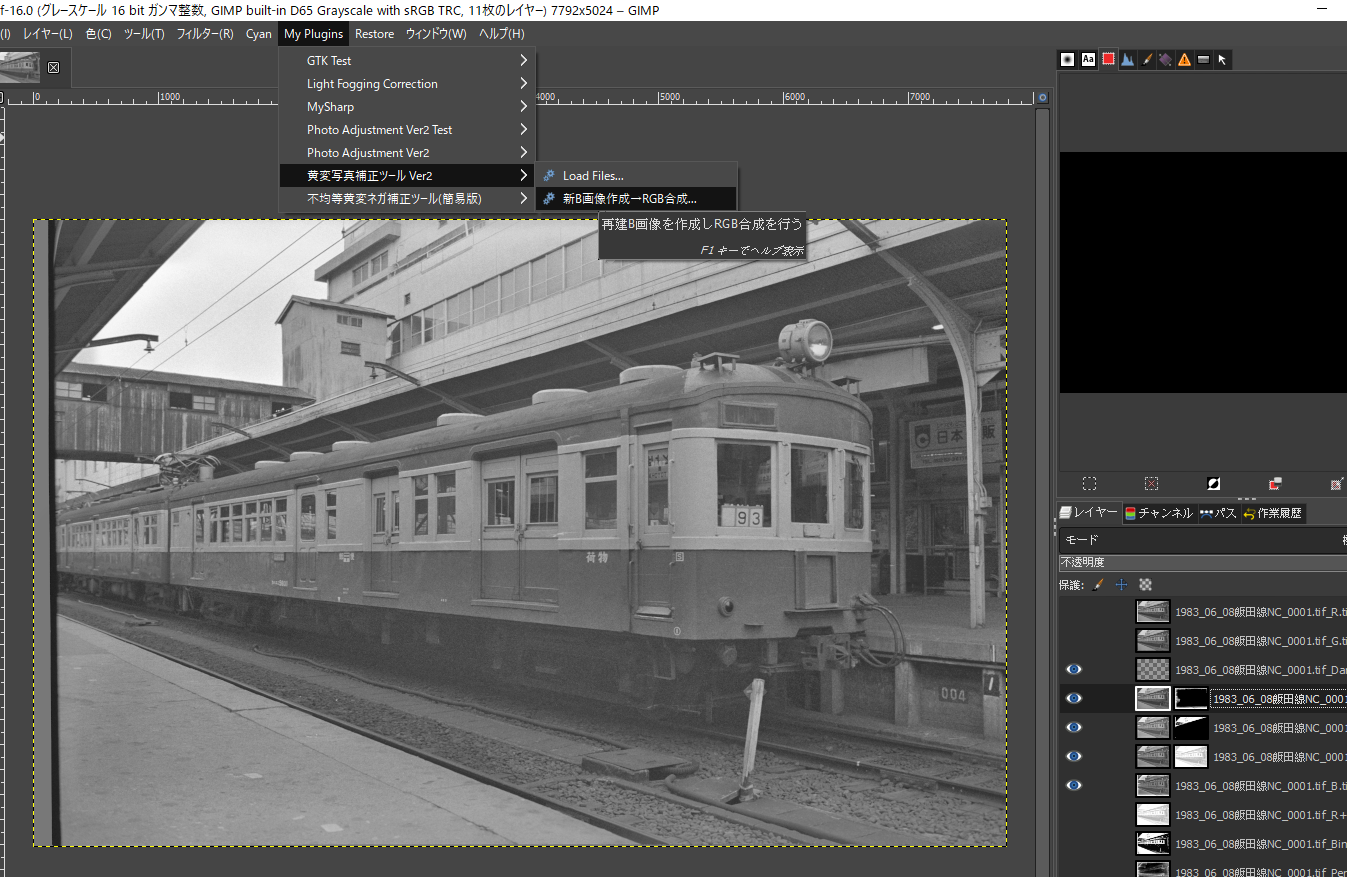This screenshot has width=1347, height=877.
Task: Click the tif_B layer thumbnail
Action: (x=1153, y=785)
